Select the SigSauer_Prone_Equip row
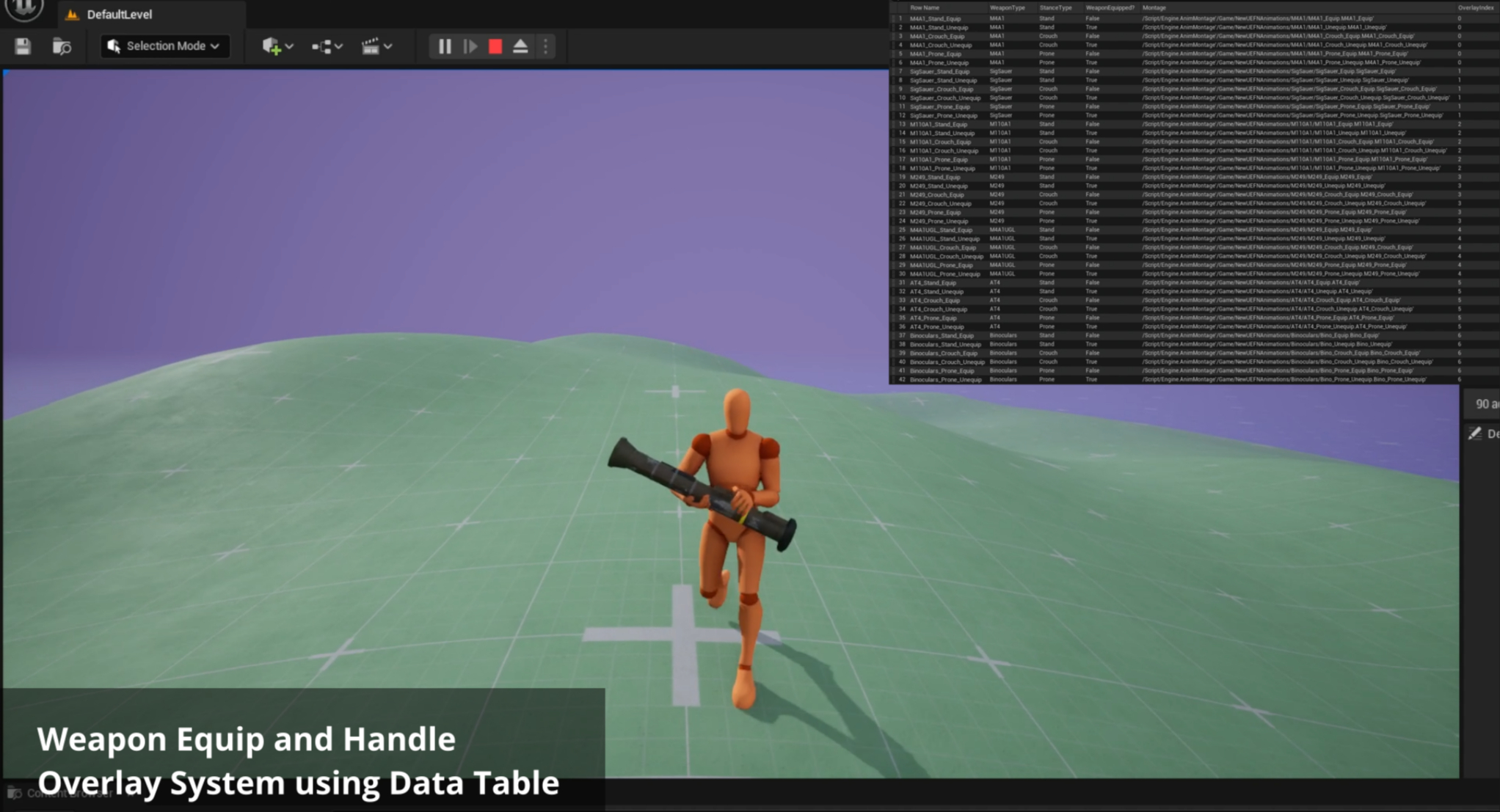Viewport: 1500px width, 812px height. click(x=1195, y=106)
